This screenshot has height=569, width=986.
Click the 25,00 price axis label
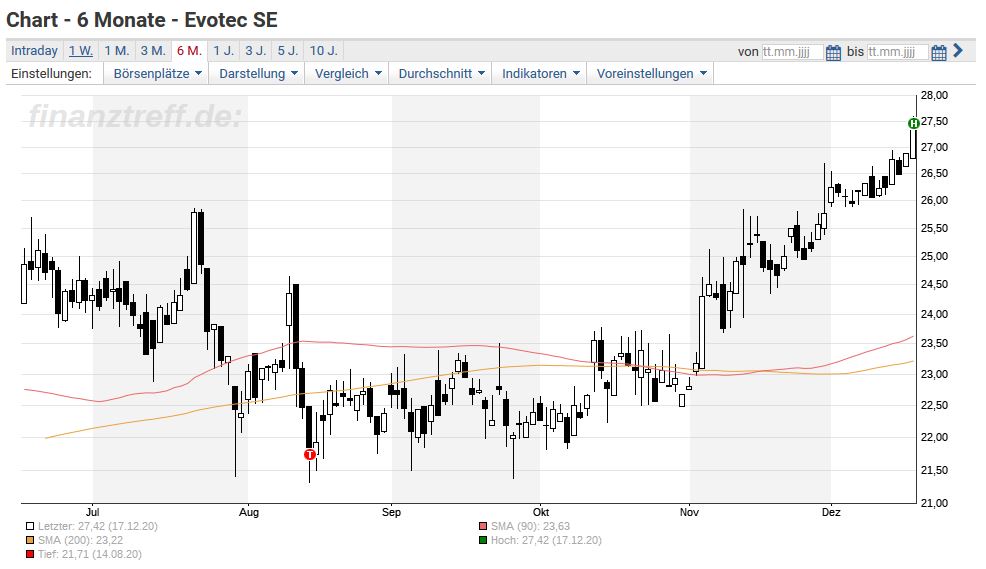pos(934,257)
